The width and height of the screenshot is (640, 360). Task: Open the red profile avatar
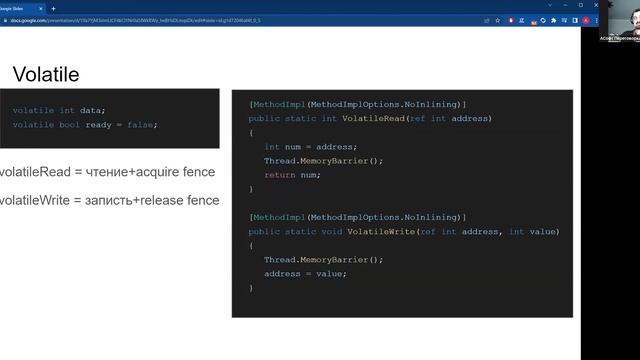(x=586, y=20)
